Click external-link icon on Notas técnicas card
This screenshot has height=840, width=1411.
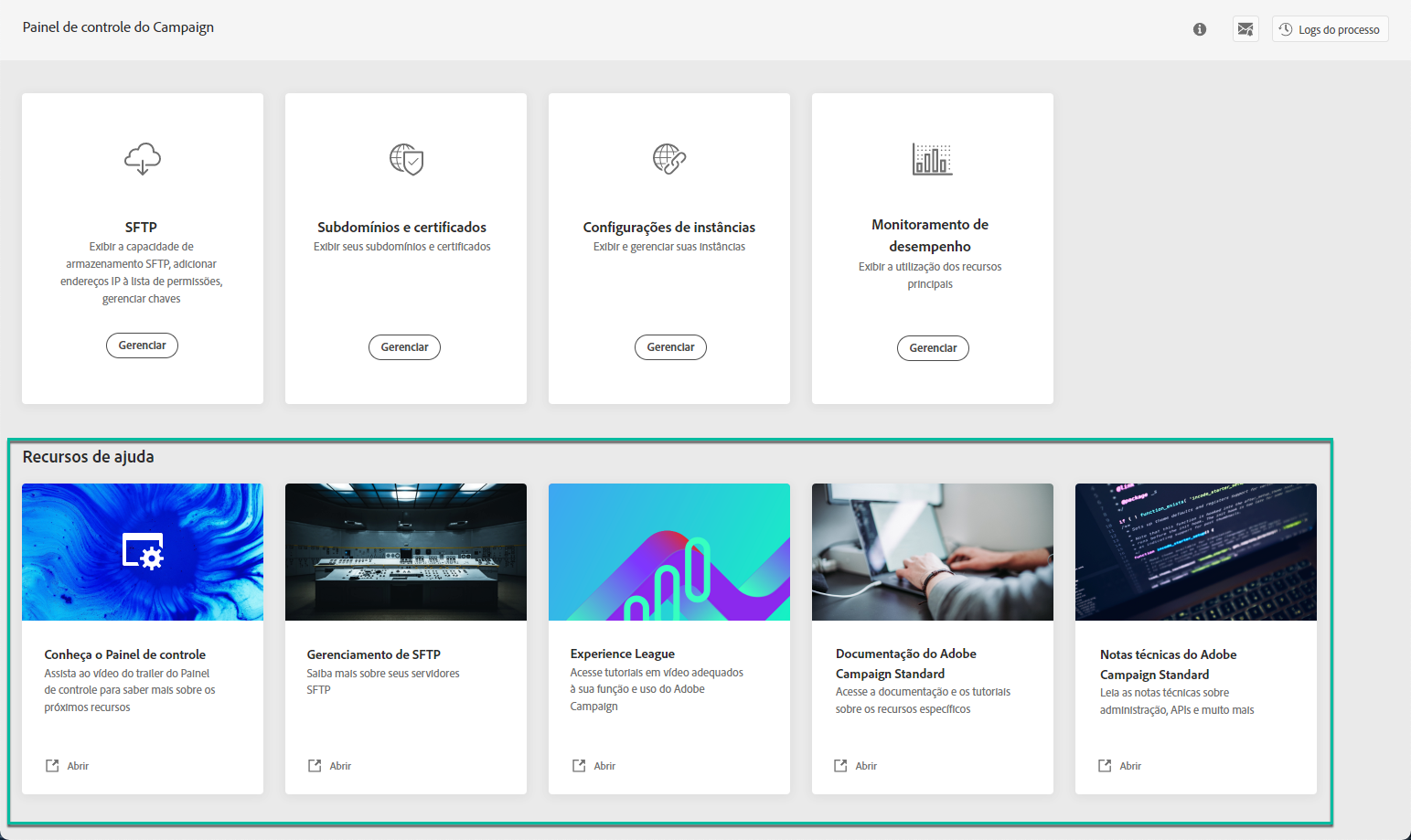[1105, 766]
